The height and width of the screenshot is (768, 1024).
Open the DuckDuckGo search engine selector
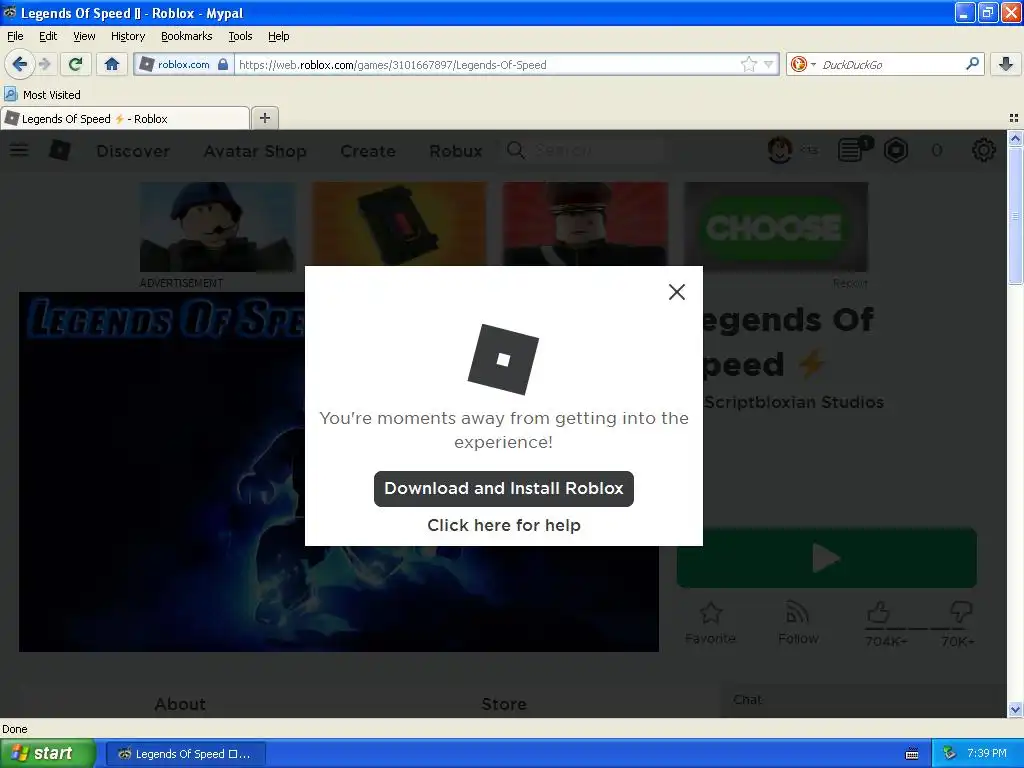[x=802, y=64]
